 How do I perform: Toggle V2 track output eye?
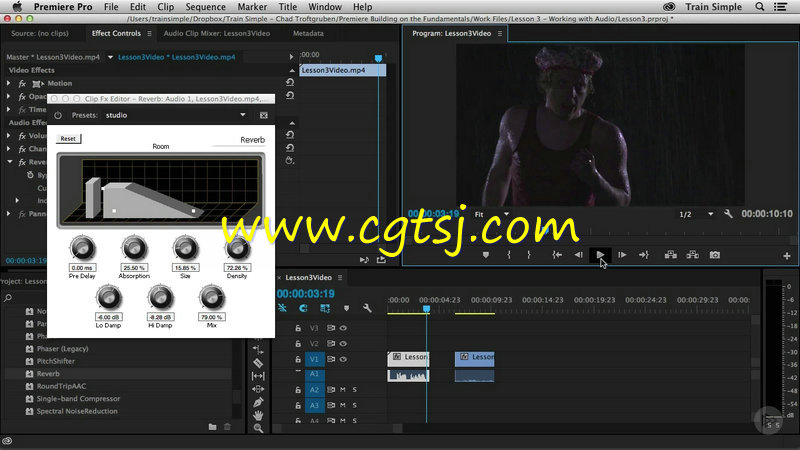tap(343, 344)
